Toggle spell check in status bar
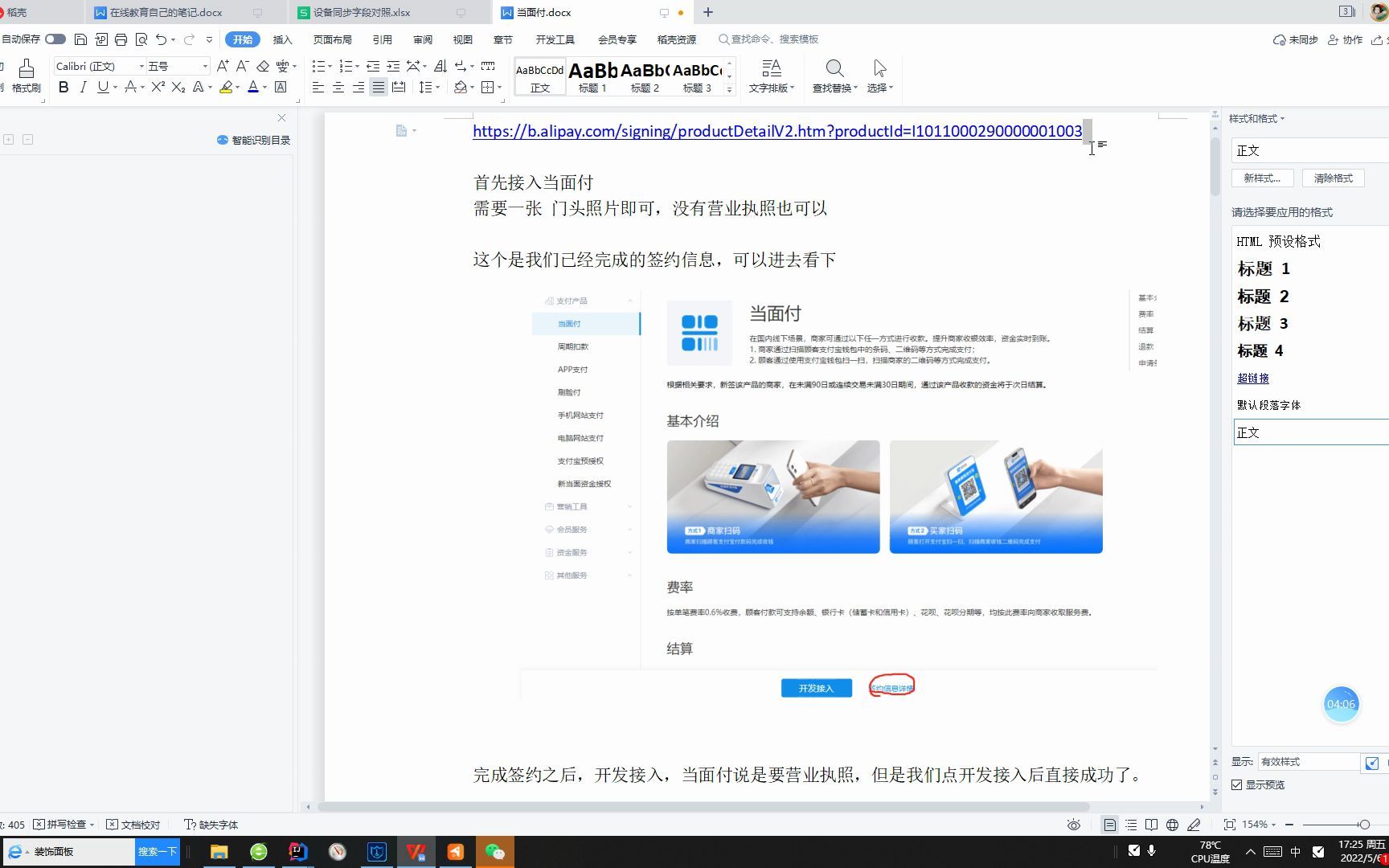 [x=64, y=825]
